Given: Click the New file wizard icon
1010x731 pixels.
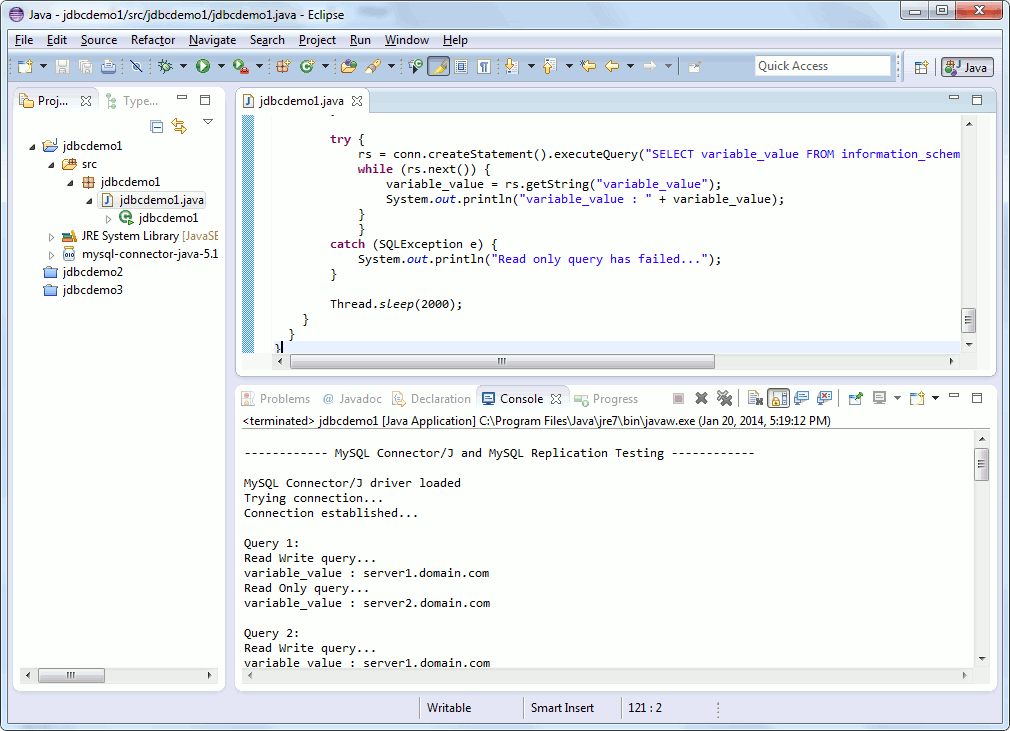Looking at the screenshot, I should coord(25,66).
